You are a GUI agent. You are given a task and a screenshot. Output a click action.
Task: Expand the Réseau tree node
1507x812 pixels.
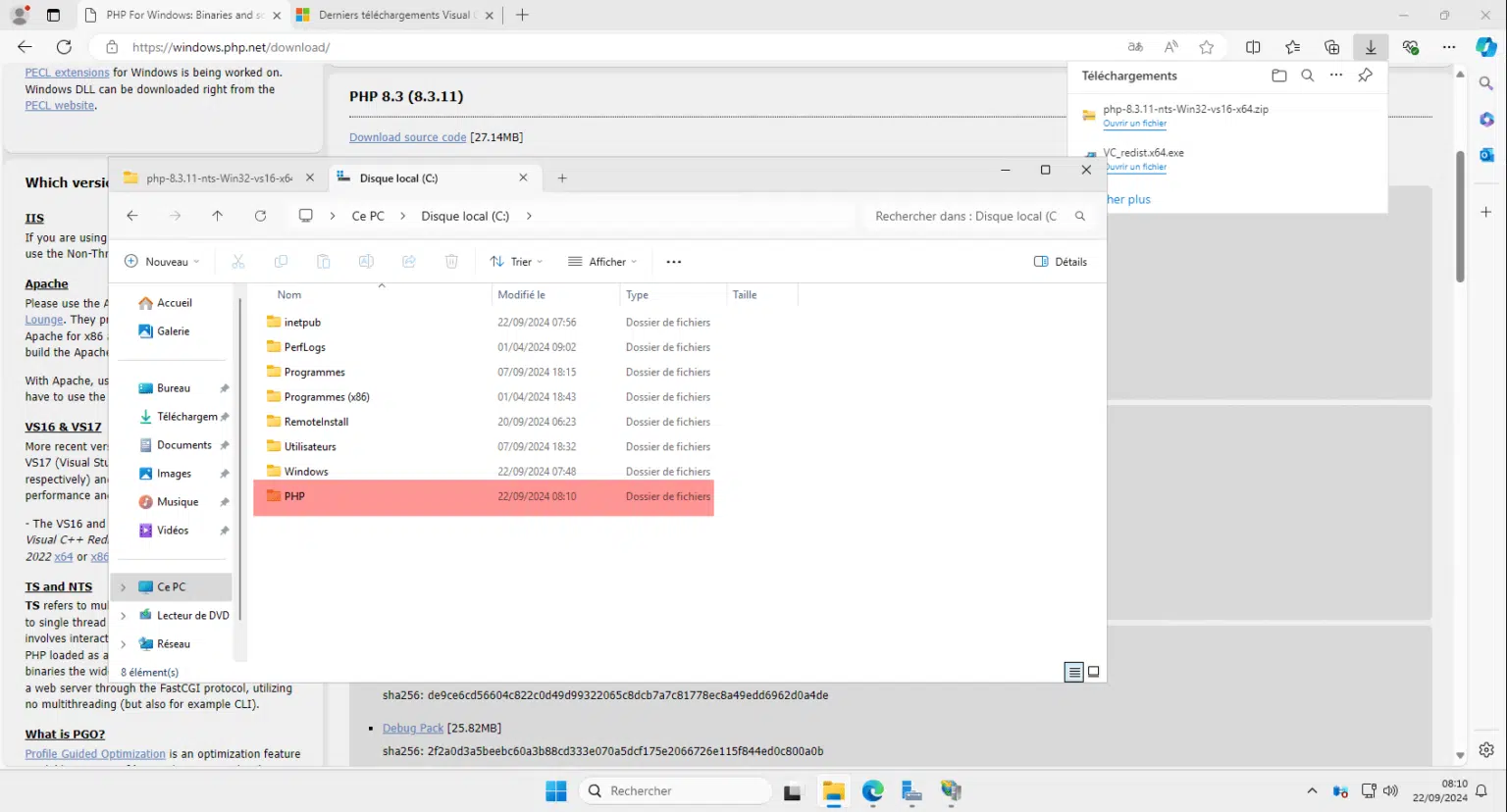(124, 644)
